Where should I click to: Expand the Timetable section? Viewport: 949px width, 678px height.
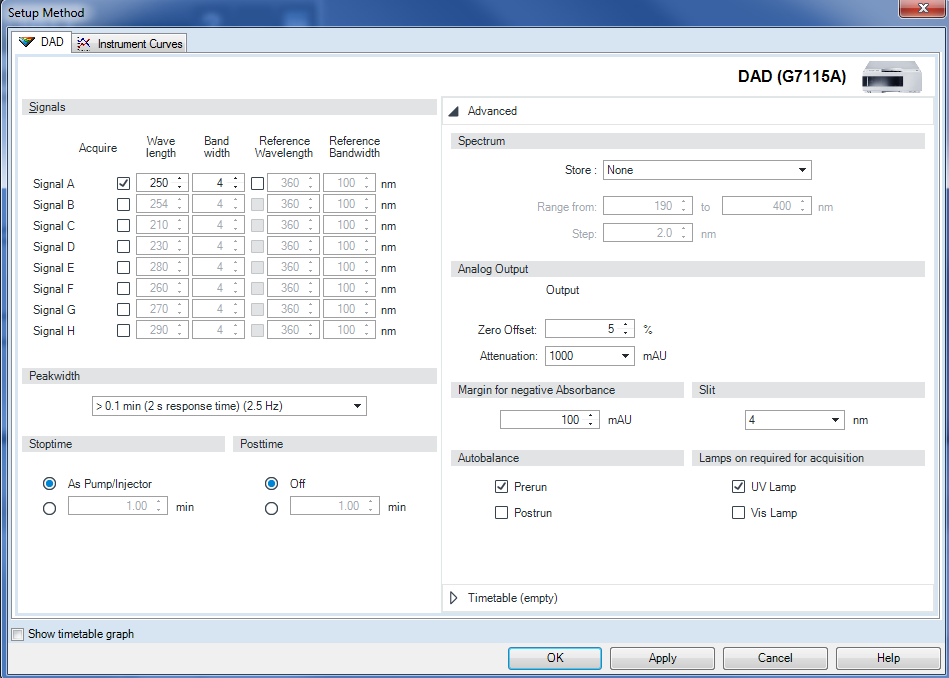pos(453,597)
